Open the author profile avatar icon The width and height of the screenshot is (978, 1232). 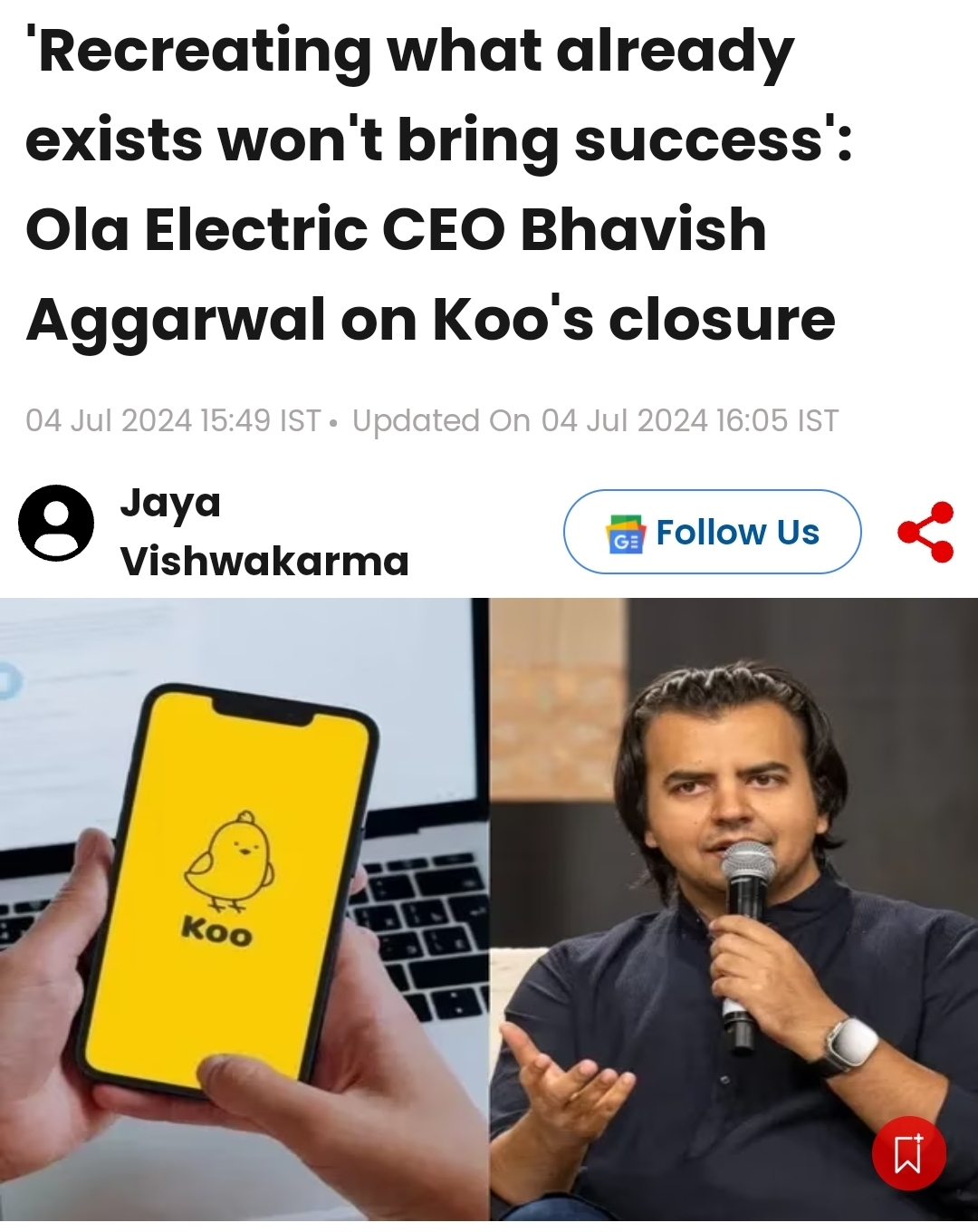(x=56, y=523)
